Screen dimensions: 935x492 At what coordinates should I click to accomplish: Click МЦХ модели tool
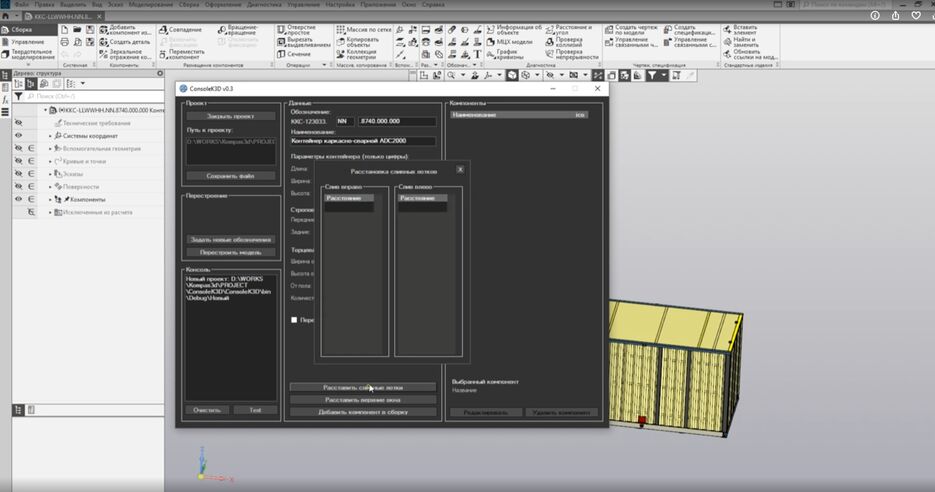click(x=510, y=42)
